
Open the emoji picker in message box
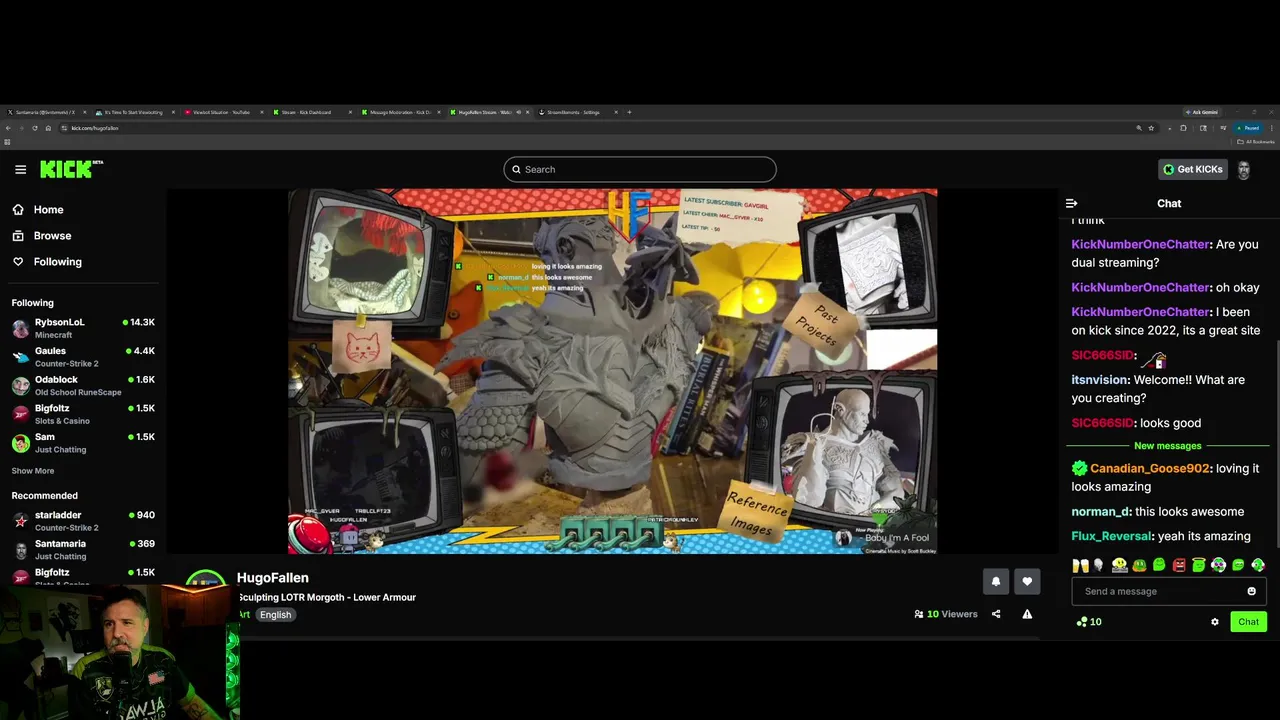tap(1251, 591)
